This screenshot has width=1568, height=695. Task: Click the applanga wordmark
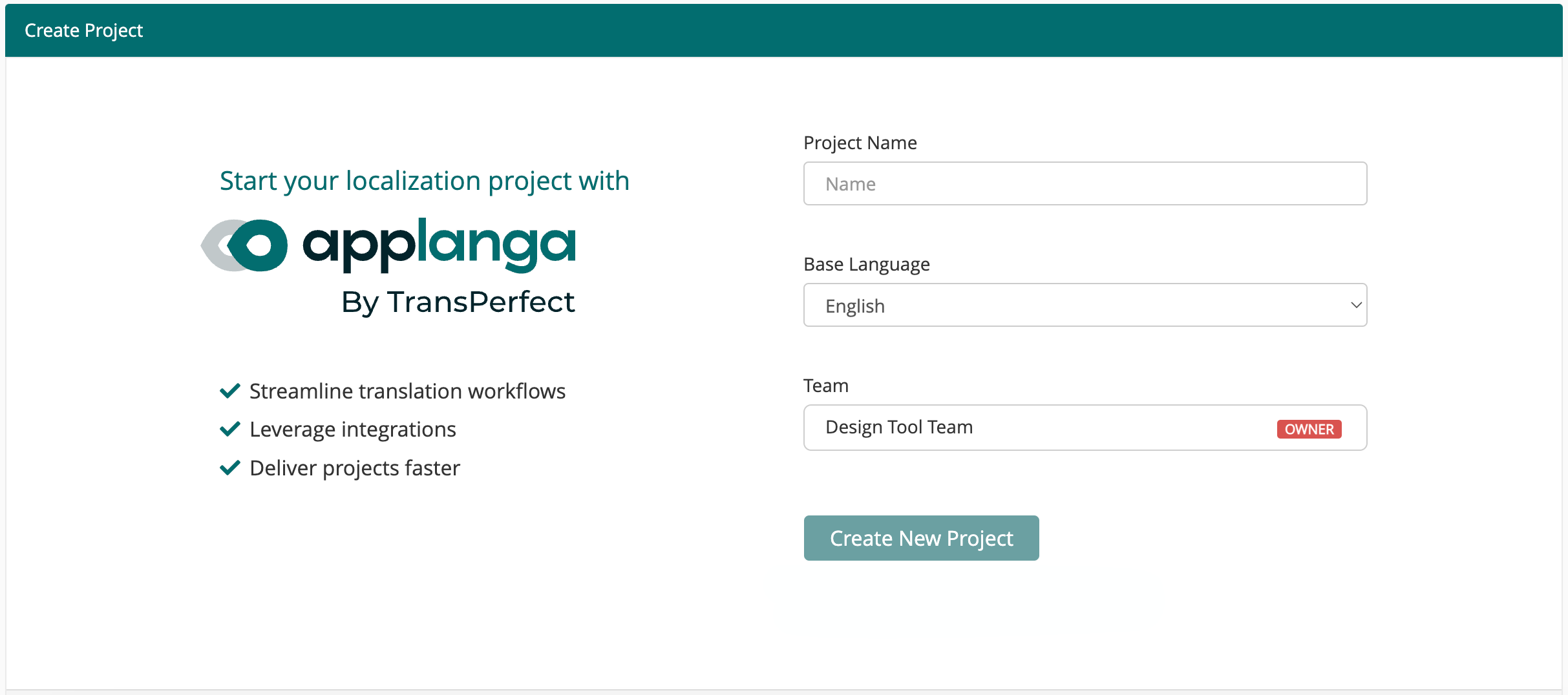click(439, 245)
